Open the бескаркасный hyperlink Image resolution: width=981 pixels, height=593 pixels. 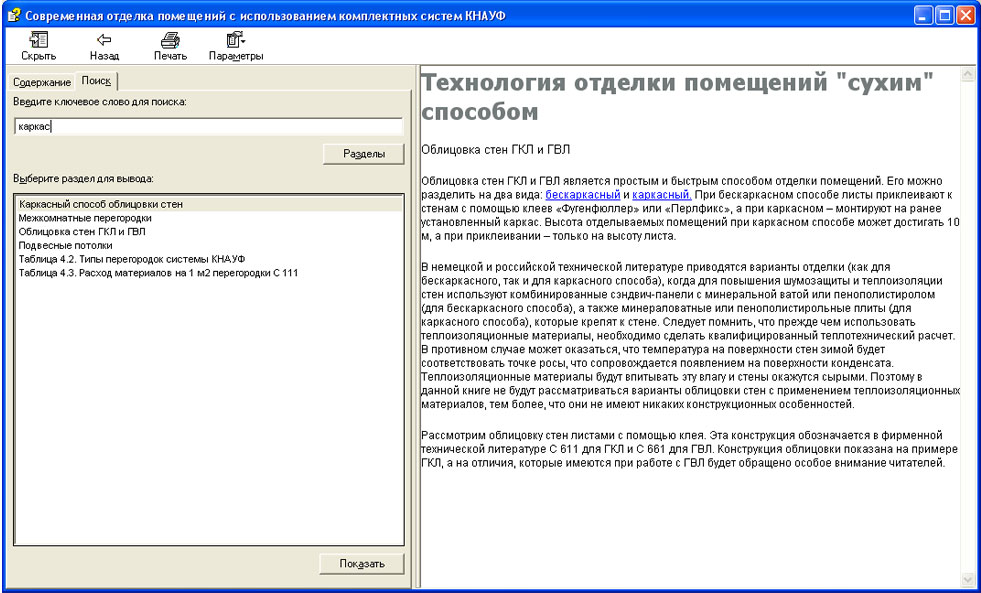tap(582, 195)
